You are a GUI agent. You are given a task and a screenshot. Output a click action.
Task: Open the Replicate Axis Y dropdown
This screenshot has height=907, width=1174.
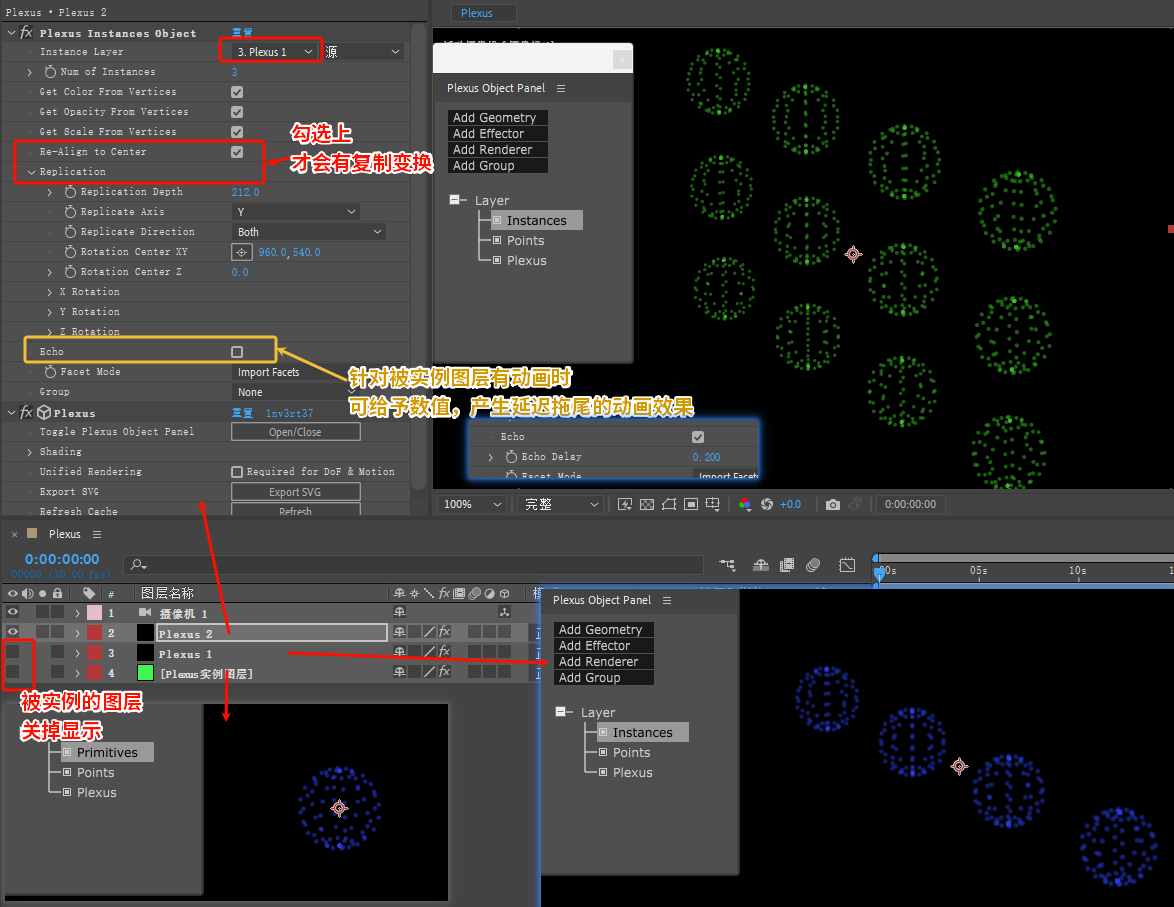coord(296,212)
